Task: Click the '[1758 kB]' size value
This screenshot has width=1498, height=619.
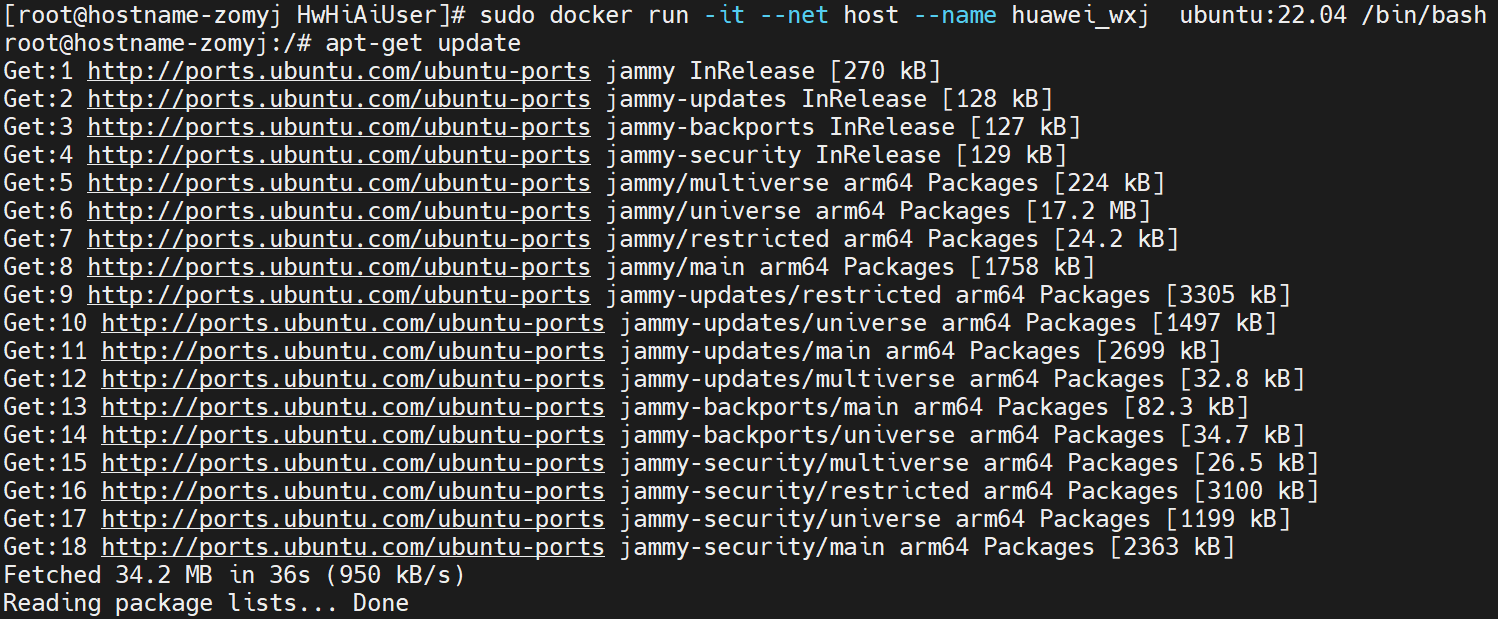Action: pyautogui.click(x=1032, y=267)
